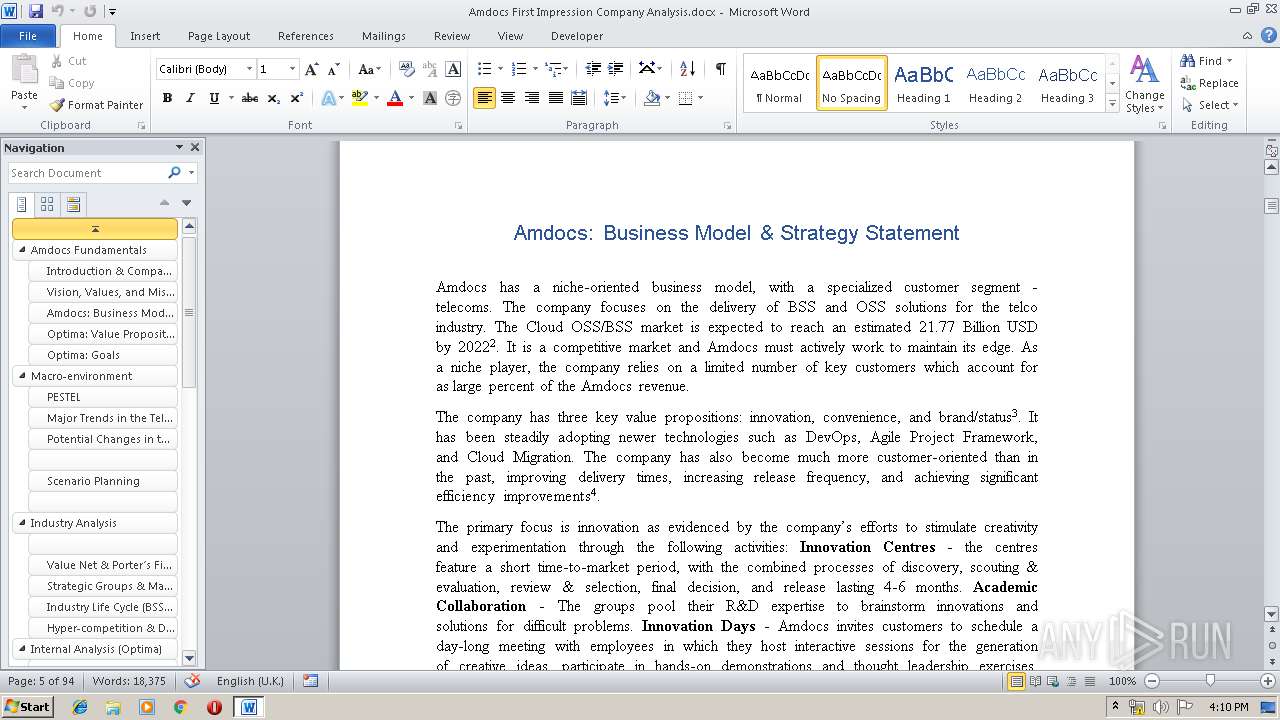Viewport: 1280px width, 720px height.
Task: Open the font color swatch button
Action: tap(394, 98)
